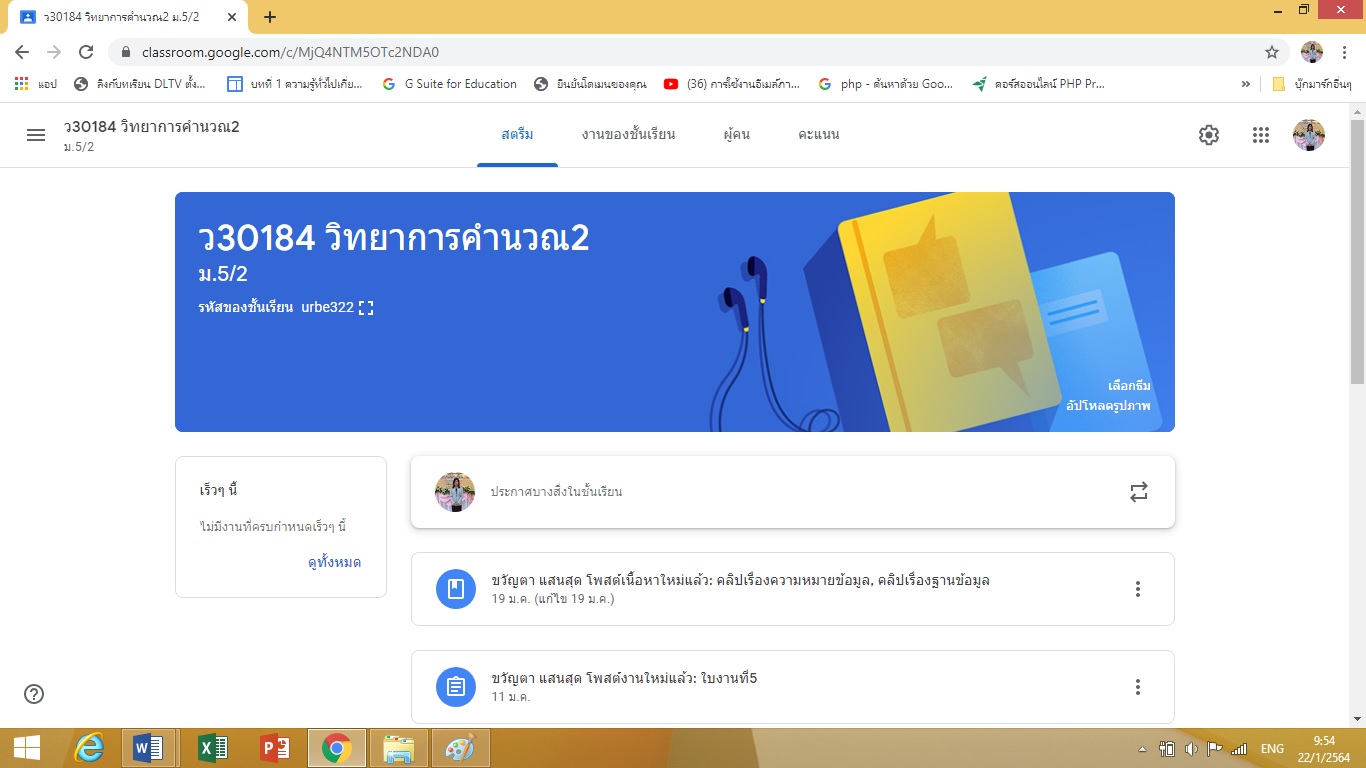Open the php Google search bookmark
1366x768 pixels.
point(886,84)
